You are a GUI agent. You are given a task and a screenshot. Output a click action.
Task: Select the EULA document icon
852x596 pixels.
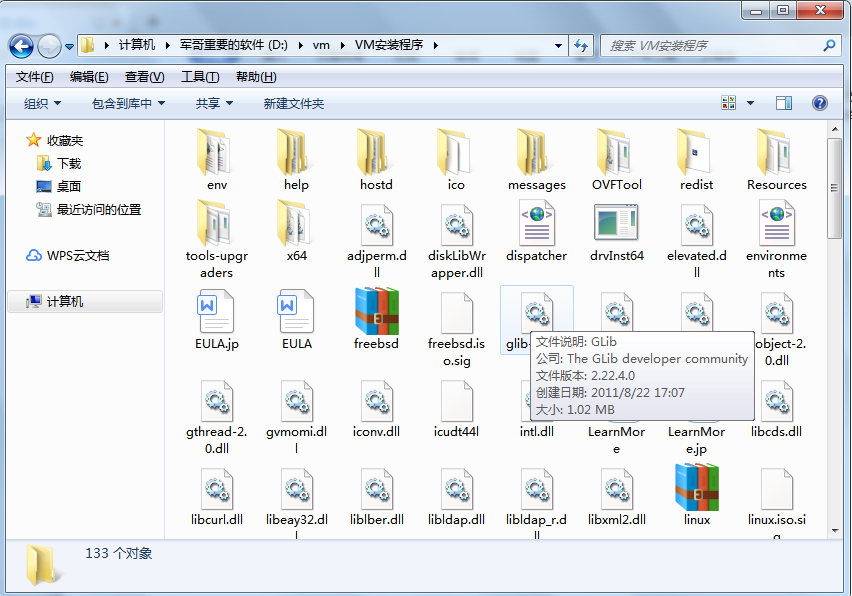296,311
